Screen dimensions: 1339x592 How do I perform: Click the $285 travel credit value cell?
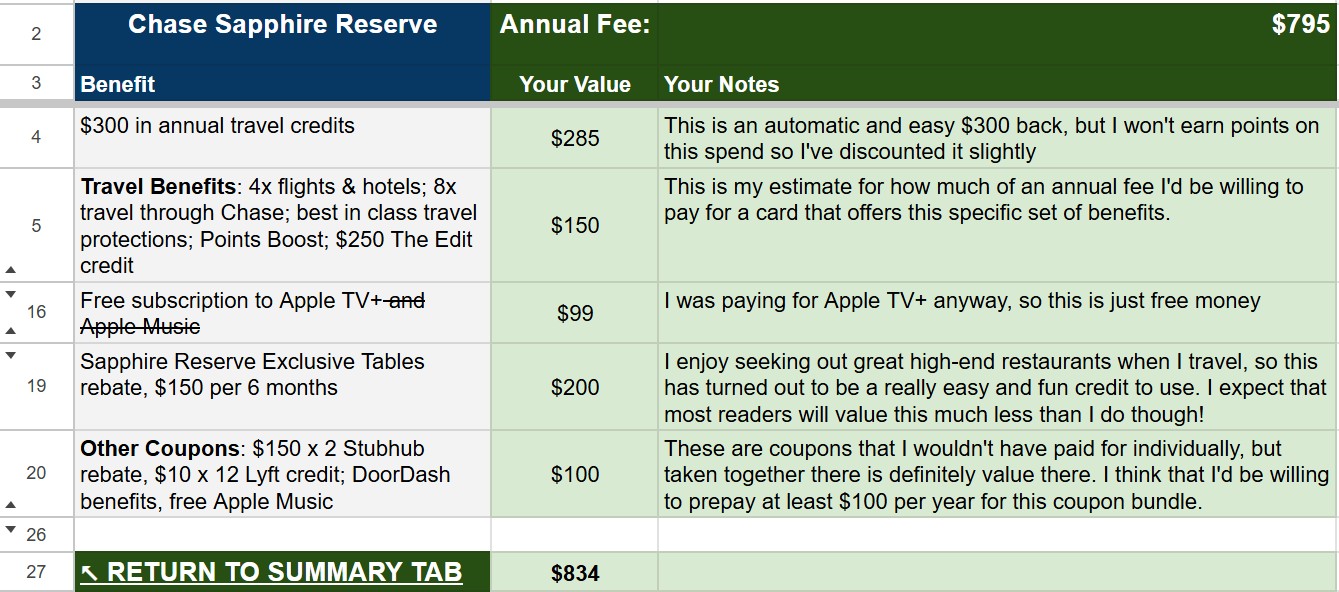(575, 138)
